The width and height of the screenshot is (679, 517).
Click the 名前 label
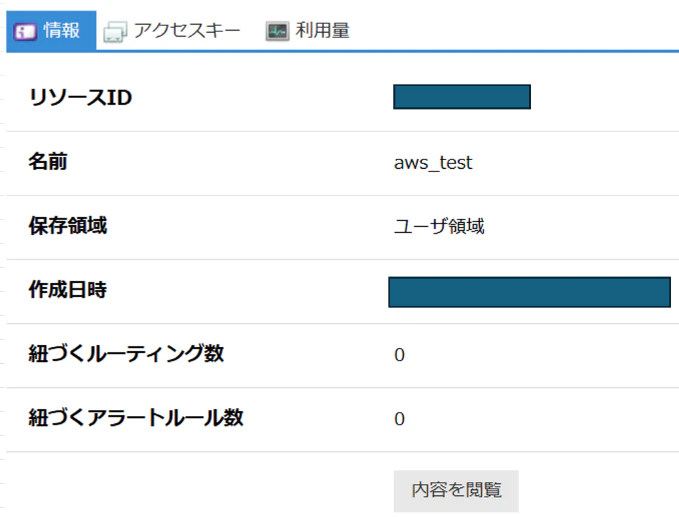(x=48, y=162)
